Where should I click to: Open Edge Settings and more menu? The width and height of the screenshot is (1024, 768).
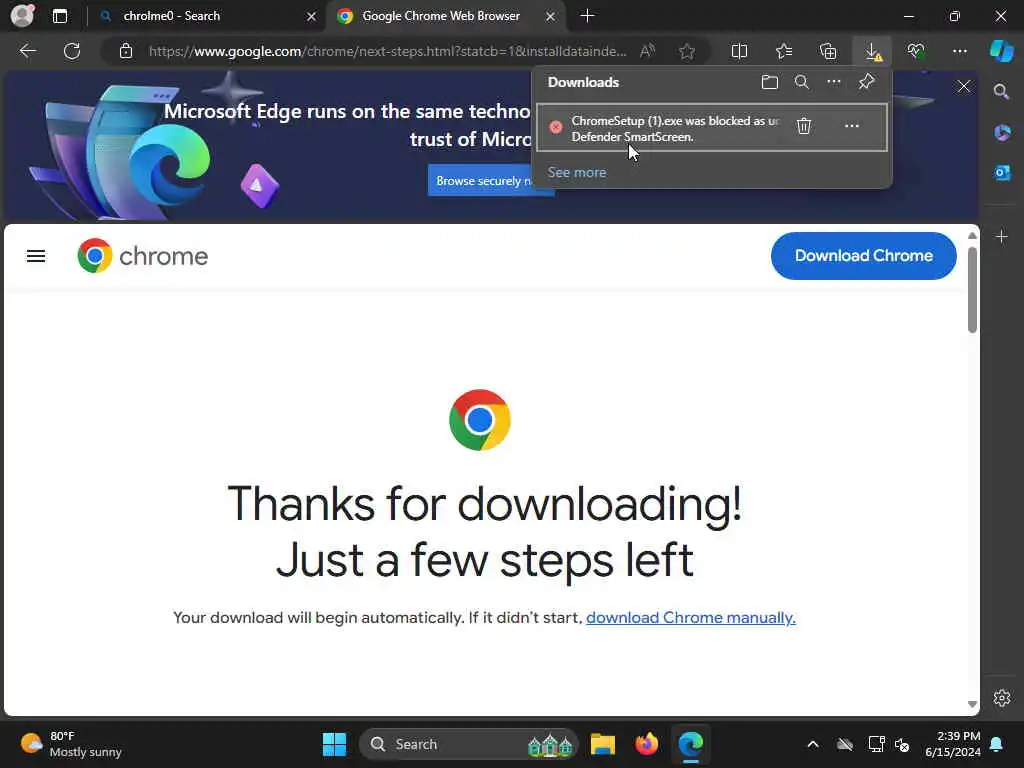959,51
